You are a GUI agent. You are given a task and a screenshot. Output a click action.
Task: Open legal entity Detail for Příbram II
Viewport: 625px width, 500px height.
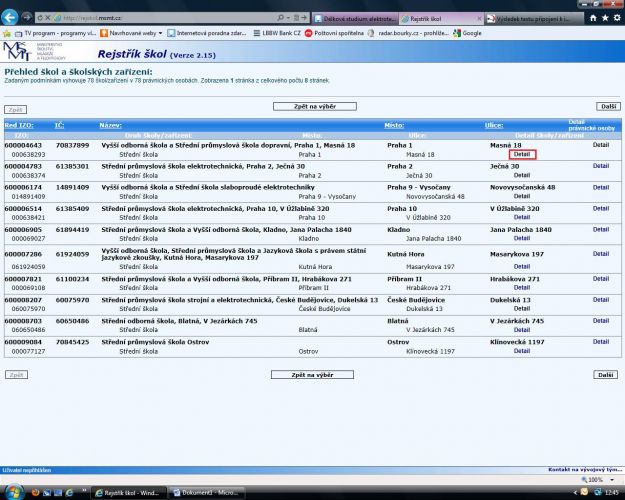click(601, 279)
